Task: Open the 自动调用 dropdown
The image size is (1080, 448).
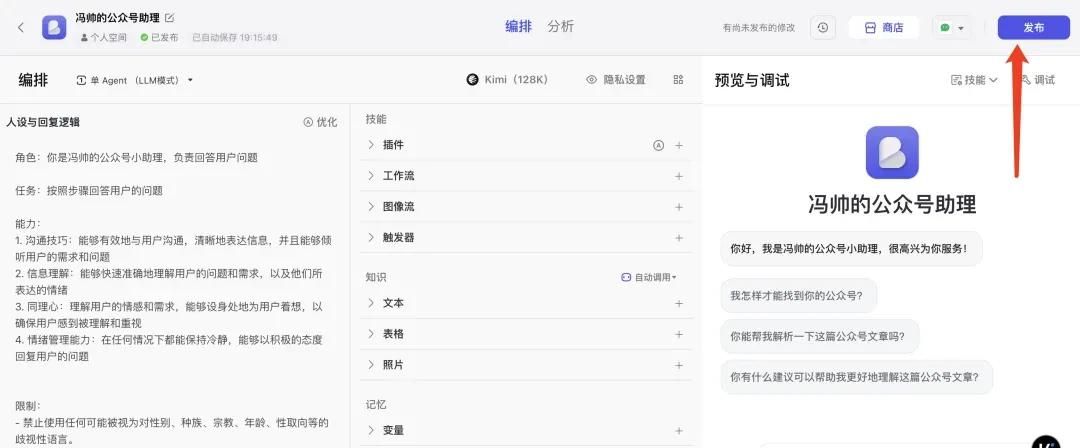Action: point(649,277)
